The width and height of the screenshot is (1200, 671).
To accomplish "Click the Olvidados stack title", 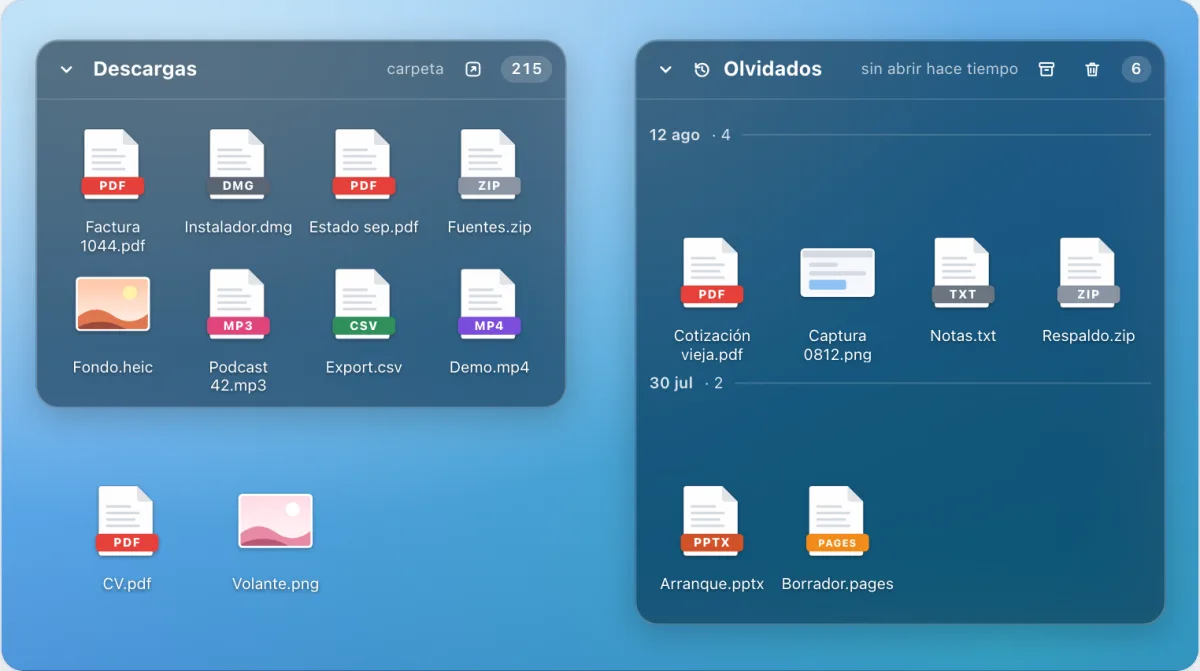I will point(773,69).
